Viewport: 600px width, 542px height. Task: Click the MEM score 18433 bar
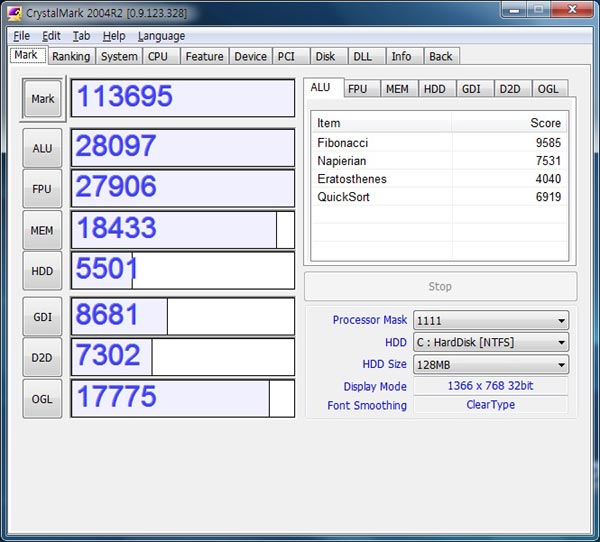(x=183, y=230)
